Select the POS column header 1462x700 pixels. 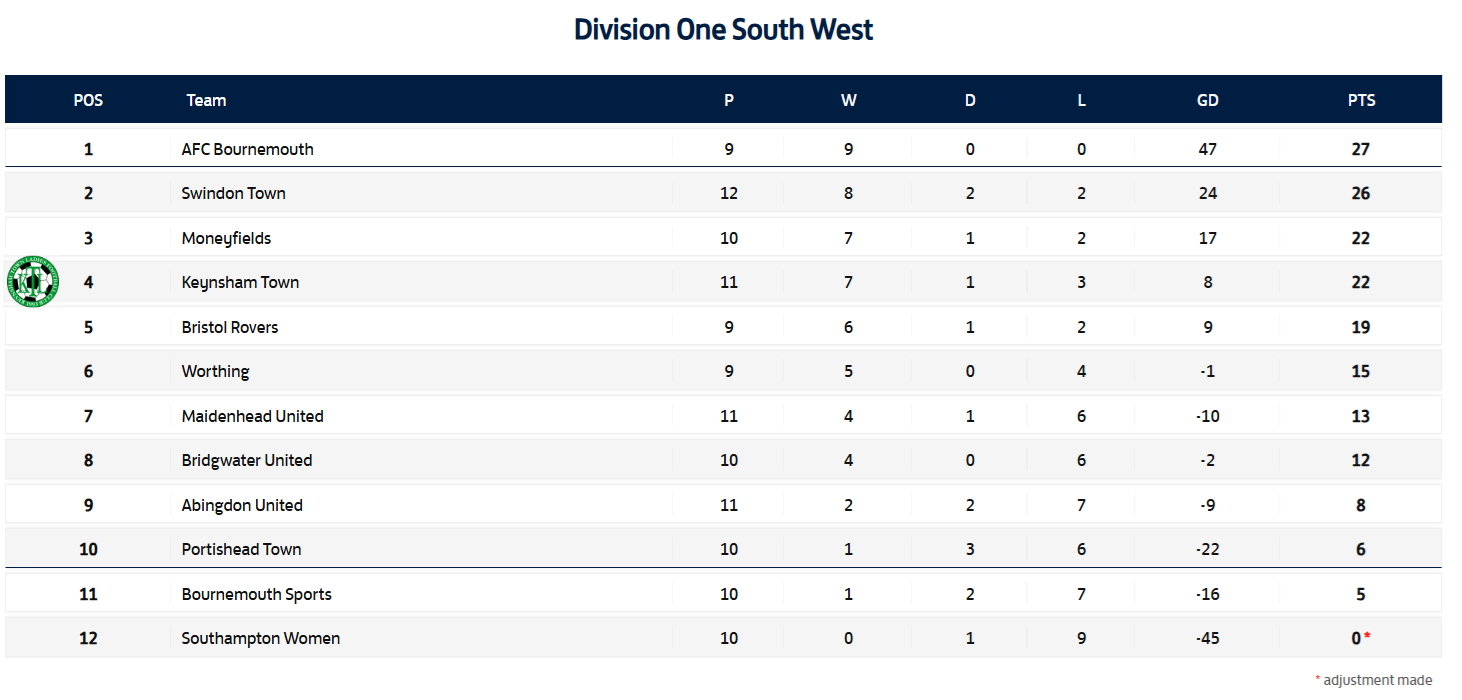88,100
